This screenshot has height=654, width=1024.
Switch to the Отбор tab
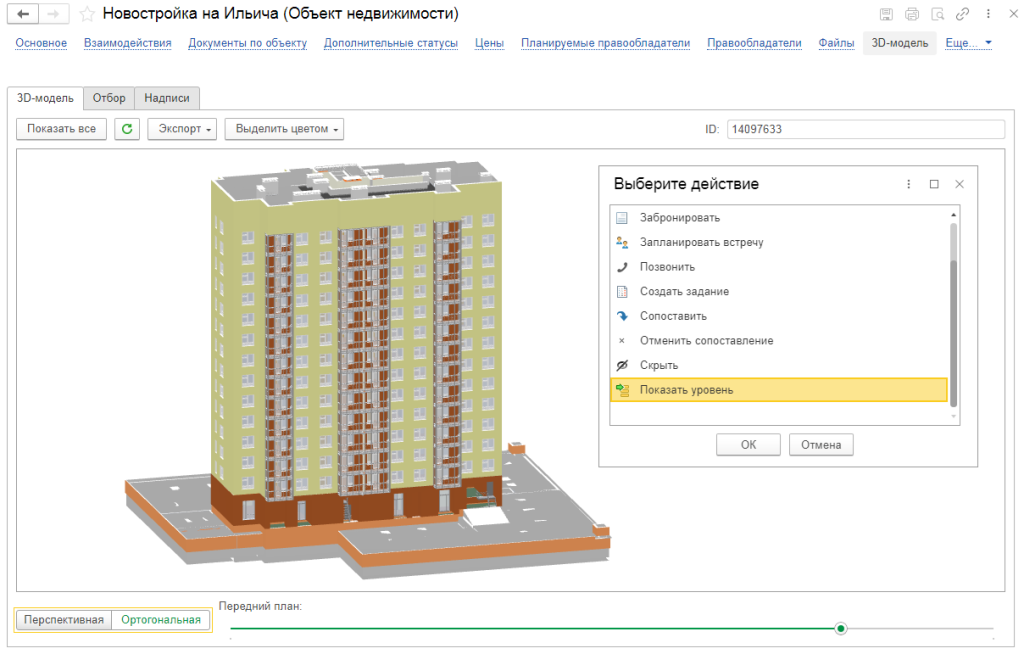[109, 98]
